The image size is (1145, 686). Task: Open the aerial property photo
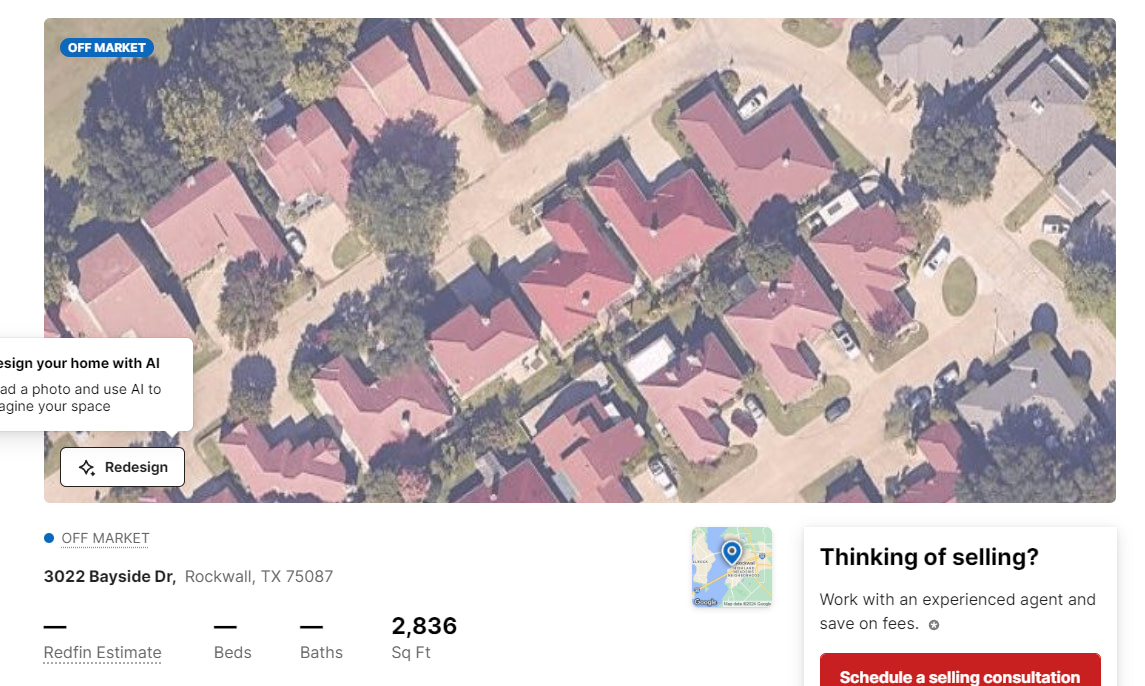click(580, 260)
